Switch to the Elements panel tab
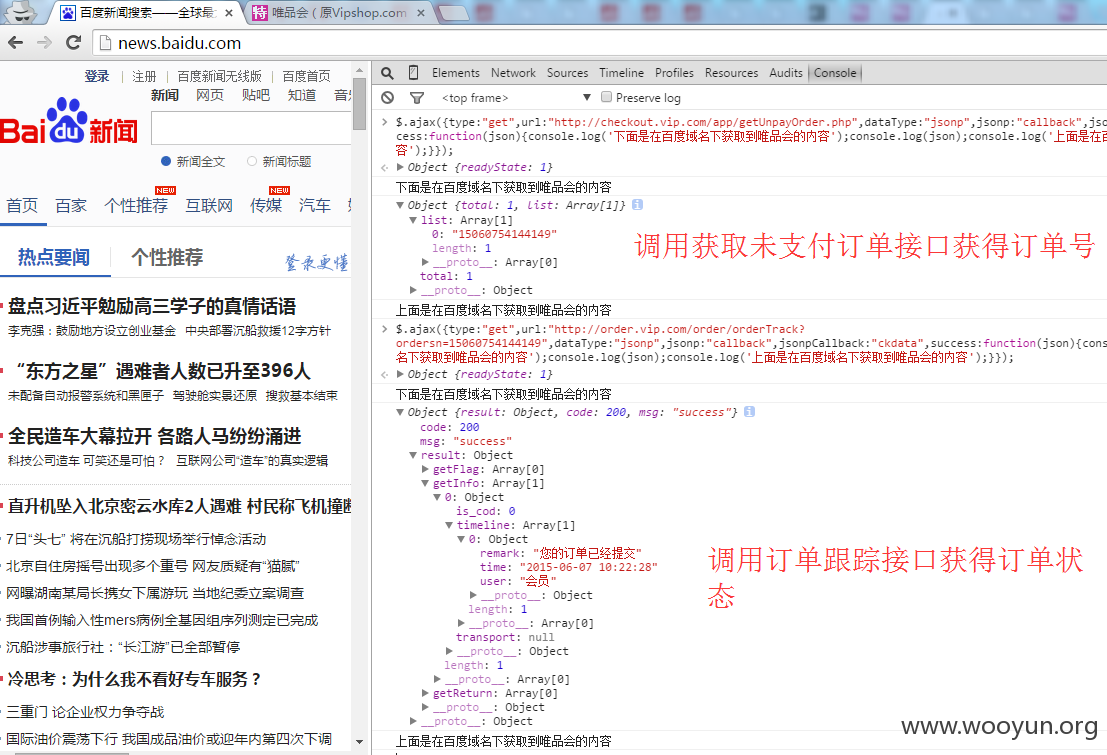 click(x=455, y=73)
